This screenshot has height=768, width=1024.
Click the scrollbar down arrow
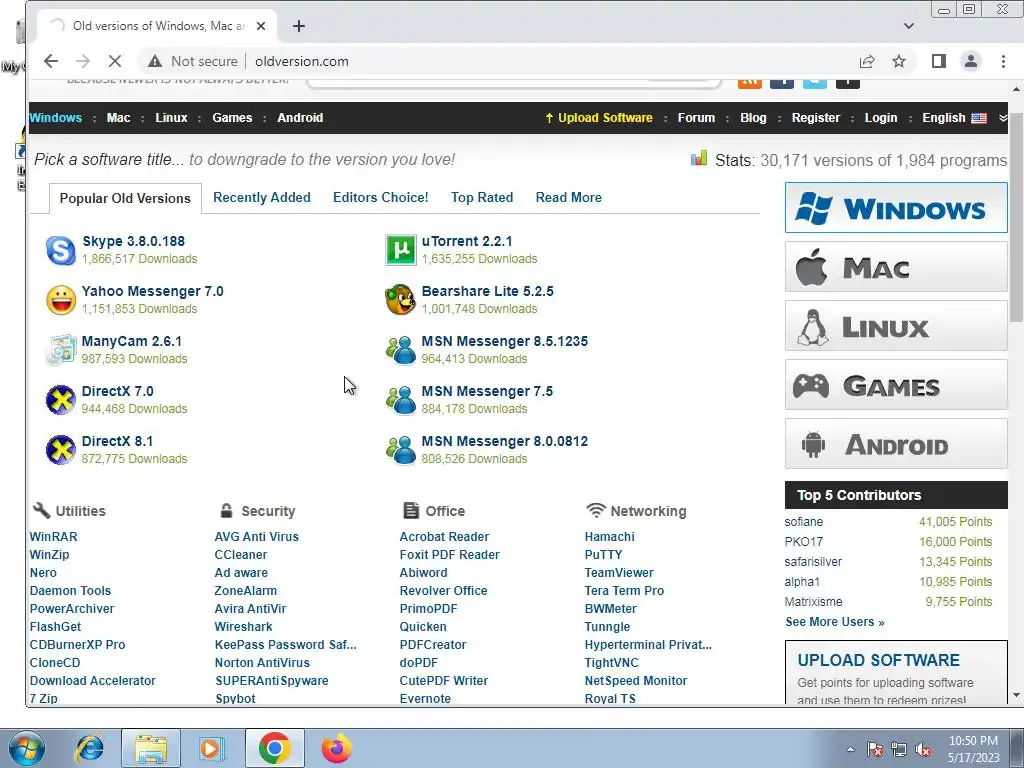point(1016,696)
